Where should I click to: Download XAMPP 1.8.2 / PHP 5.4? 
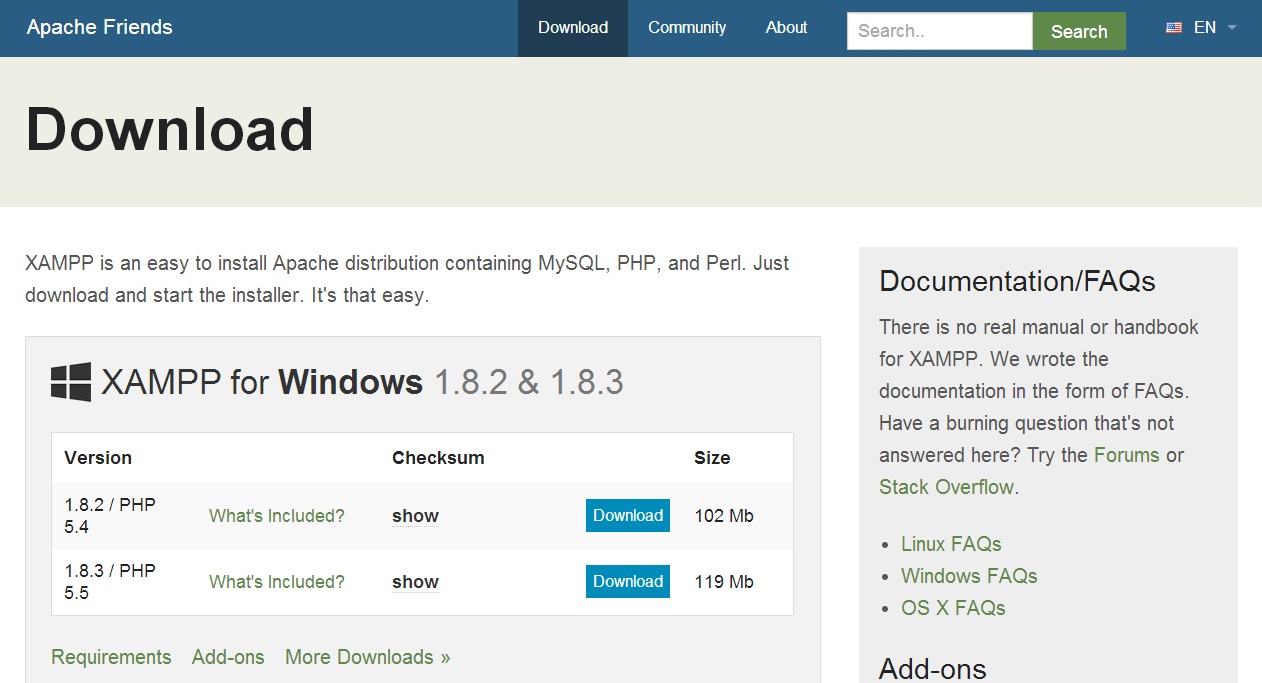[628, 516]
